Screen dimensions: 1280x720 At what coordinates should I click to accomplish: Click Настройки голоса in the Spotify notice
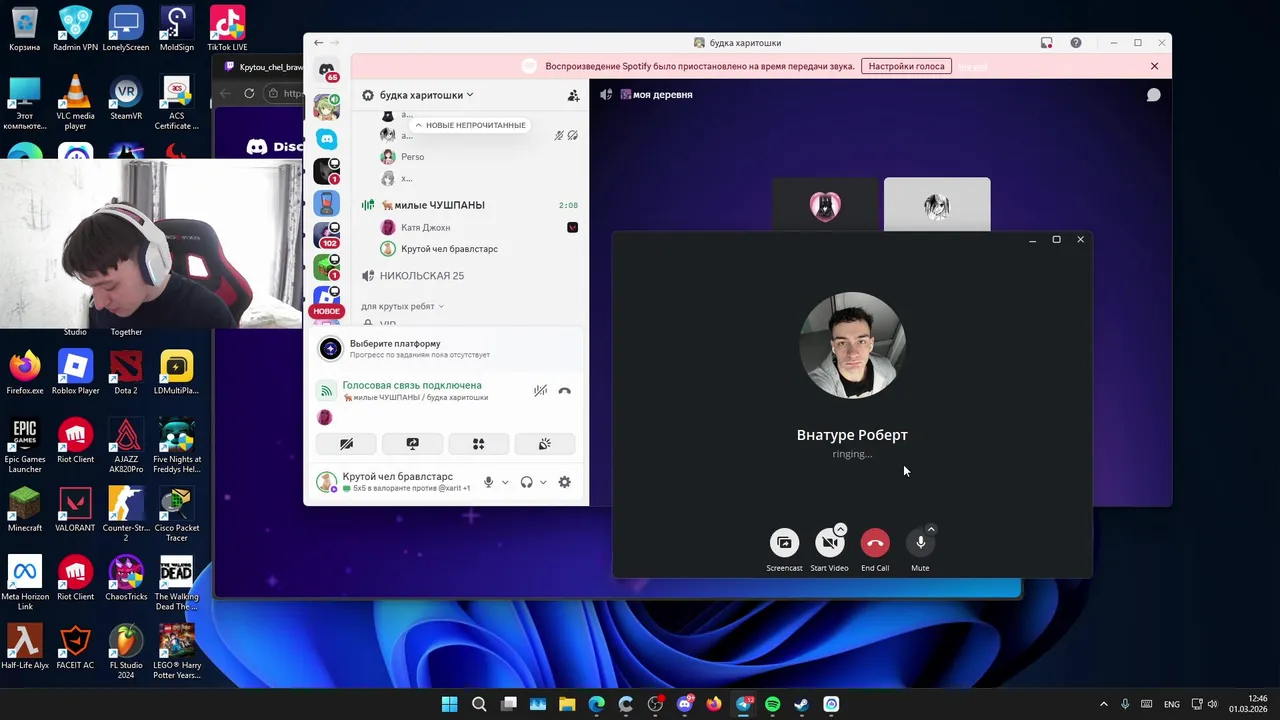point(906,66)
